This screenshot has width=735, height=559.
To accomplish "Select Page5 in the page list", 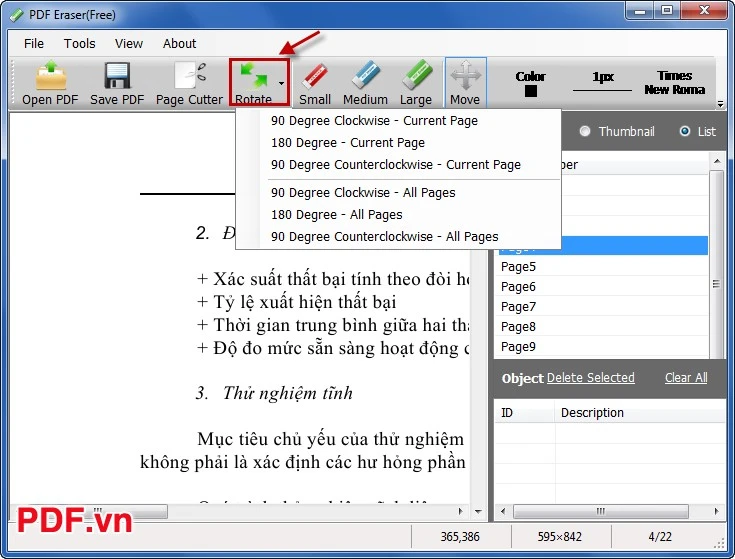I will pyautogui.click(x=602, y=267).
